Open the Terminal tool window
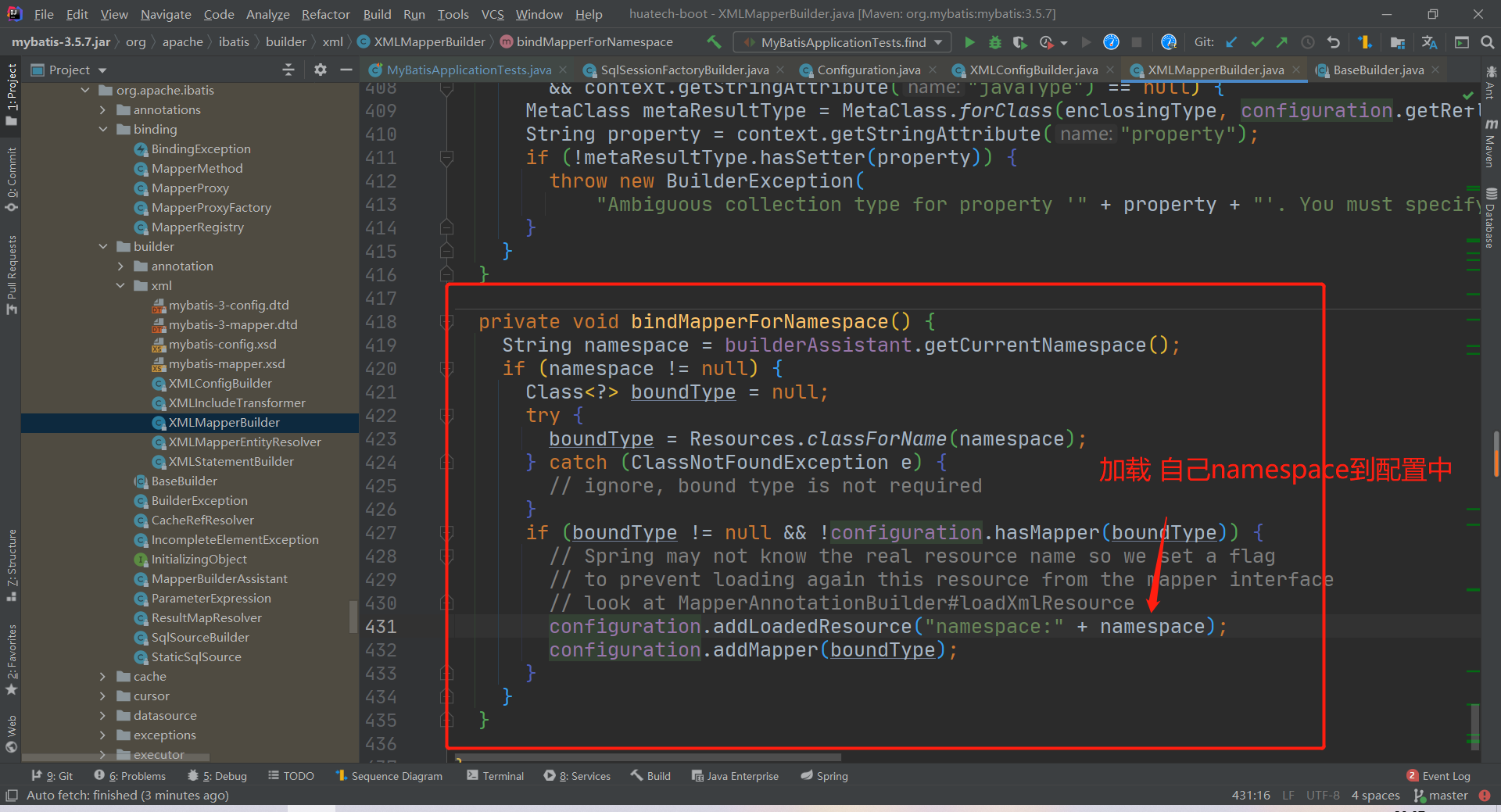 click(x=495, y=776)
